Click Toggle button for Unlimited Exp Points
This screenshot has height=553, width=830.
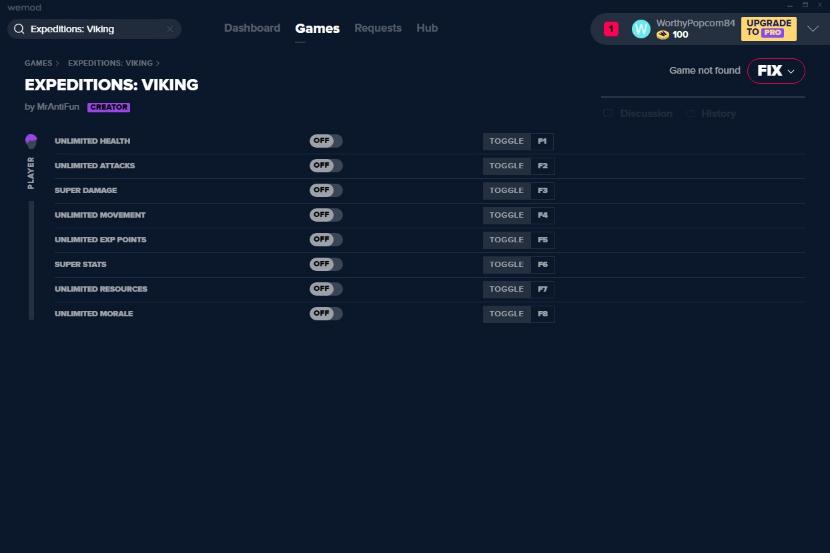(507, 240)
